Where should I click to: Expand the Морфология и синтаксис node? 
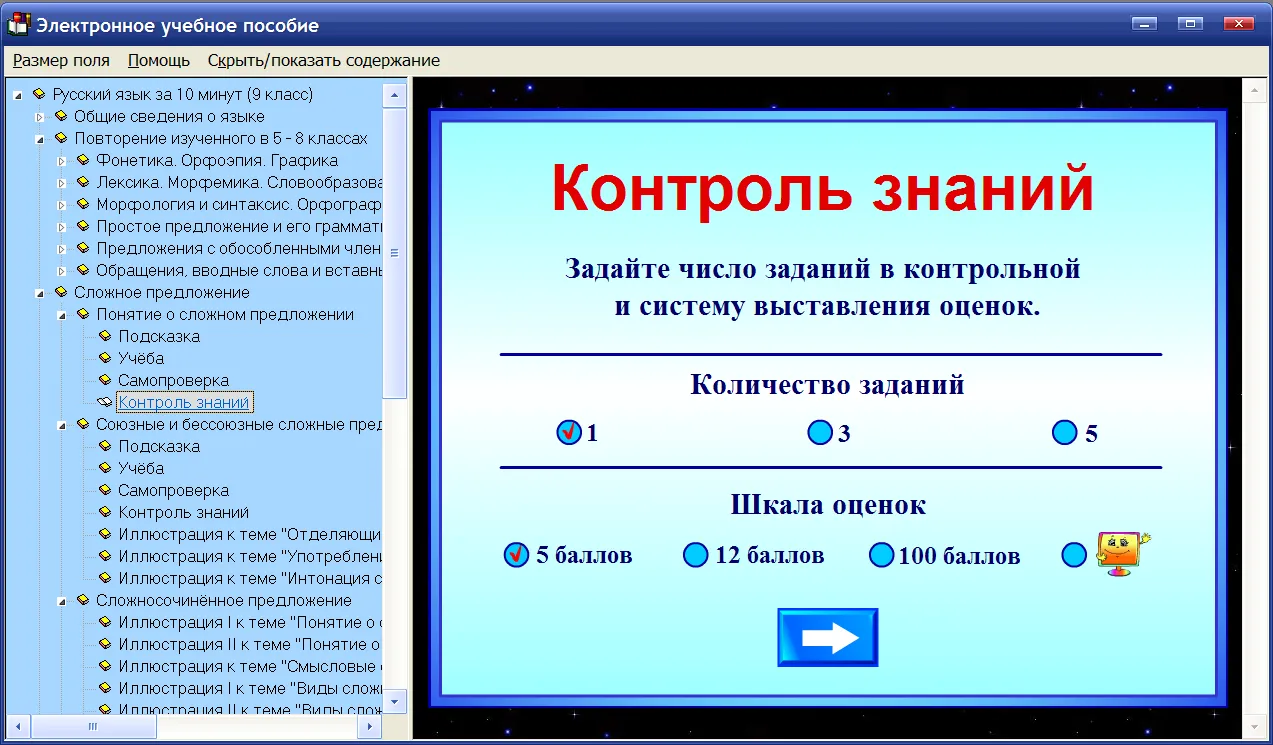[61, 205]
